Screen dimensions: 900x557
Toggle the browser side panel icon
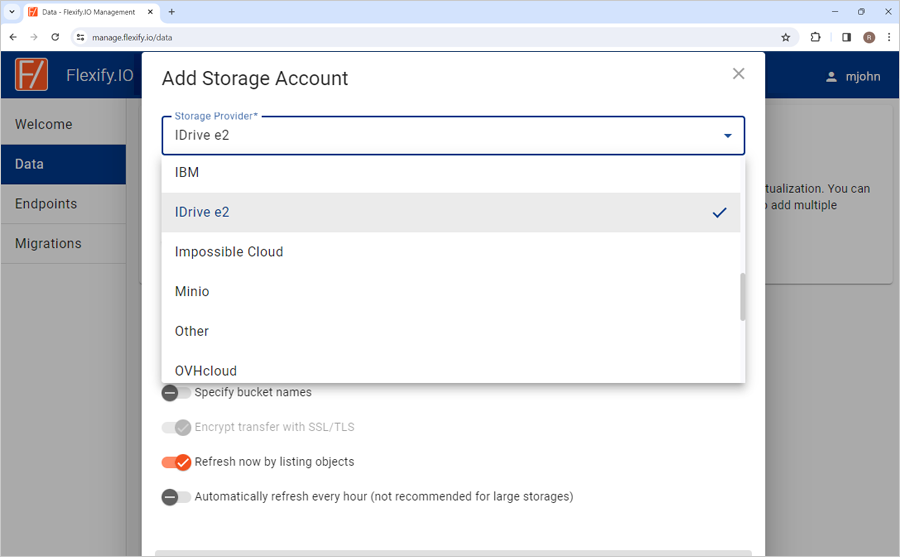tap(846, 37)
